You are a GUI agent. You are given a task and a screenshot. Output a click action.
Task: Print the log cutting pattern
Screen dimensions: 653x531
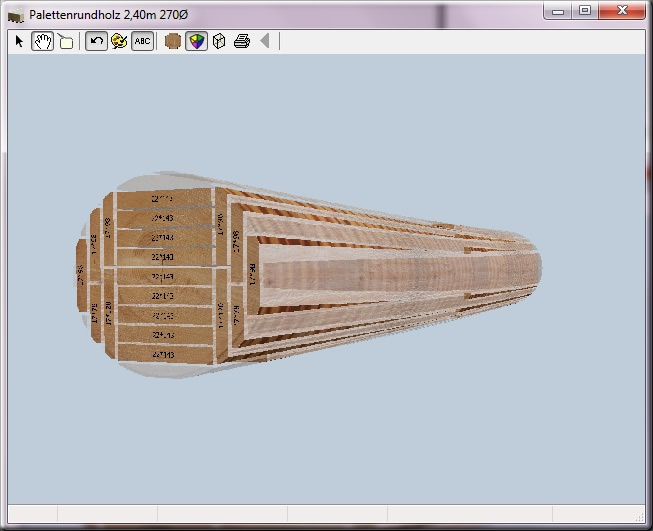pyautogui.click(x=242, y=41)
